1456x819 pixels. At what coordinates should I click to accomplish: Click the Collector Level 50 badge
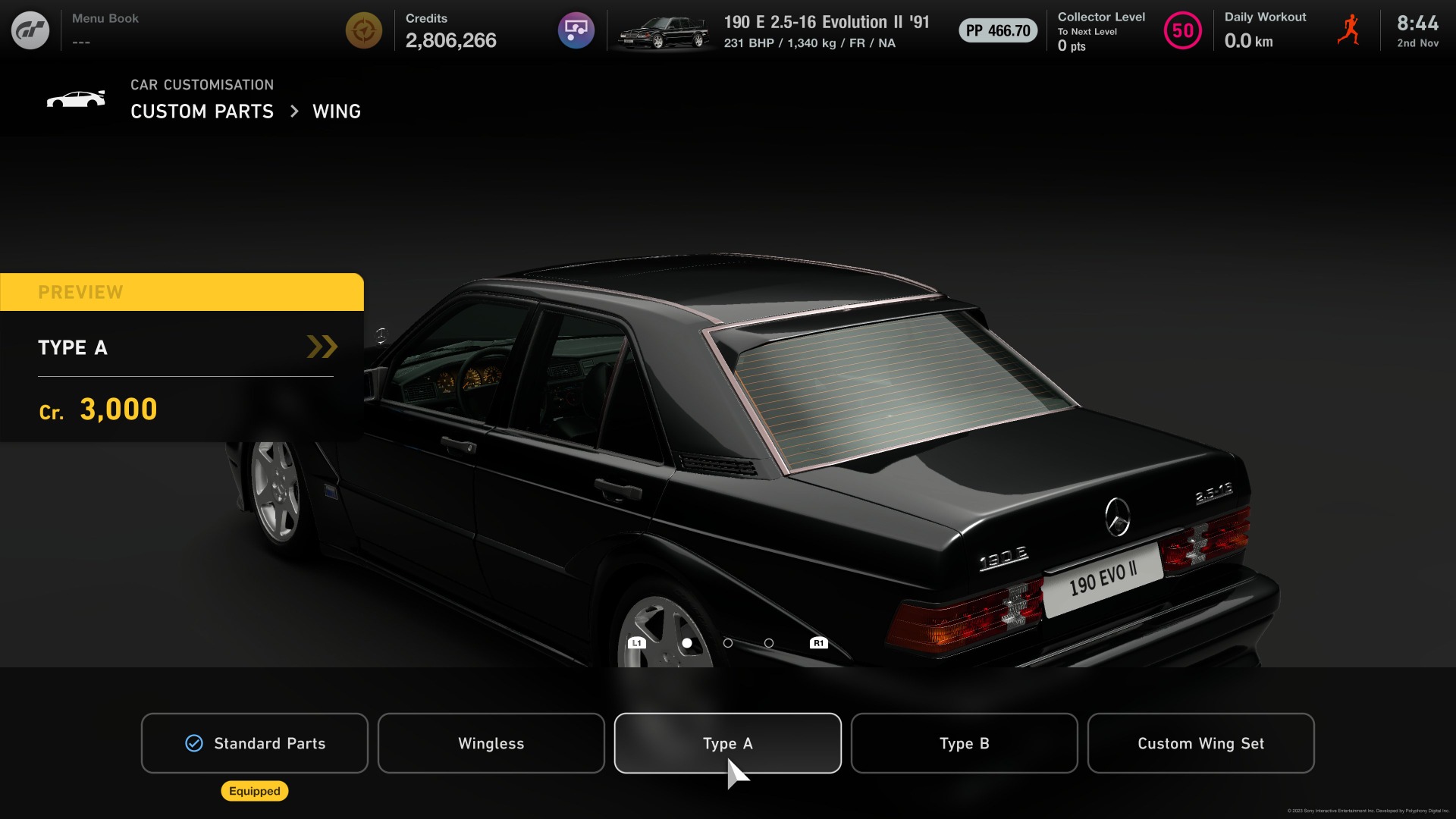[1183, 30]
